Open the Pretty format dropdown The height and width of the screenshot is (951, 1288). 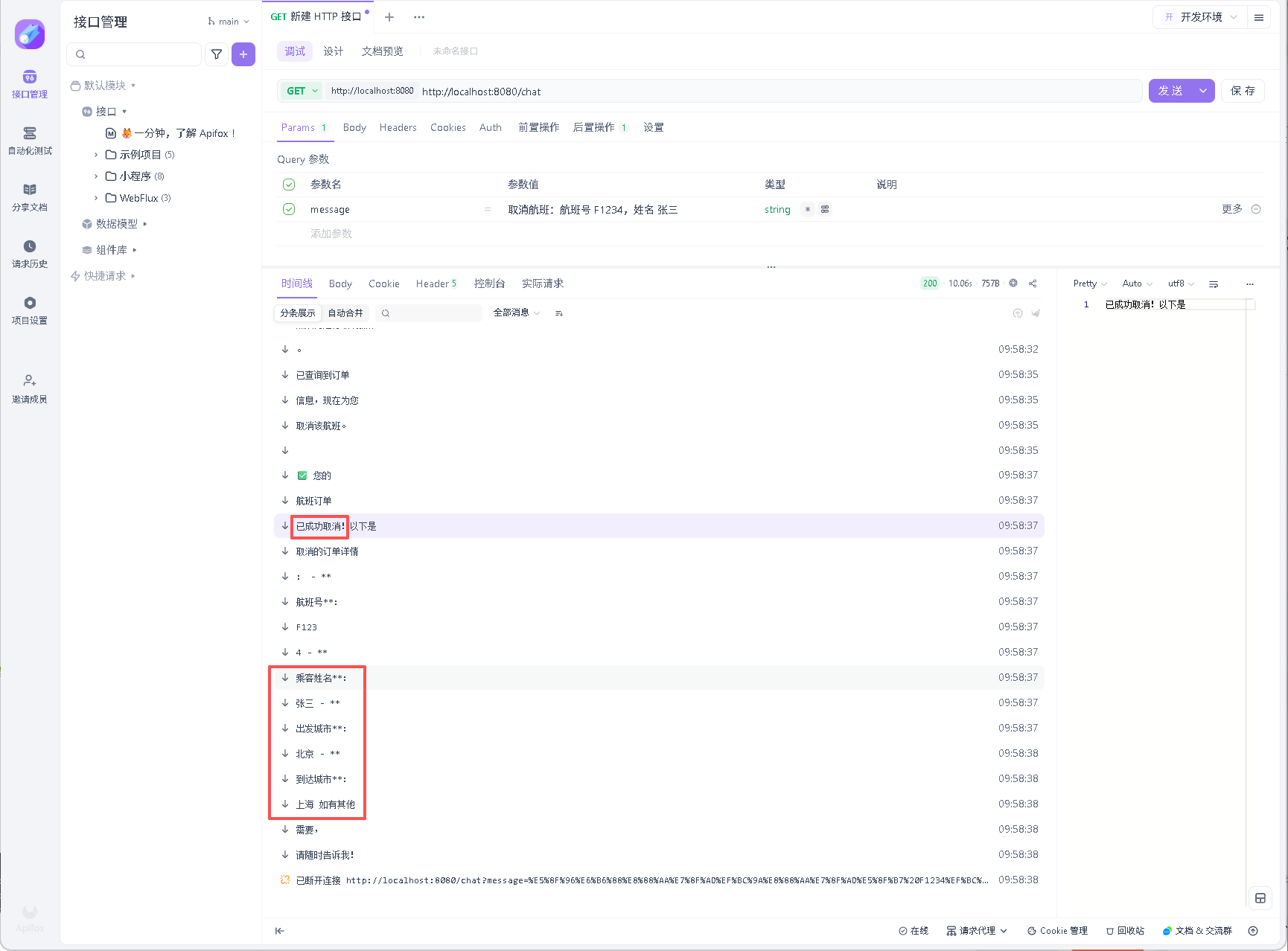(1090, 284)
